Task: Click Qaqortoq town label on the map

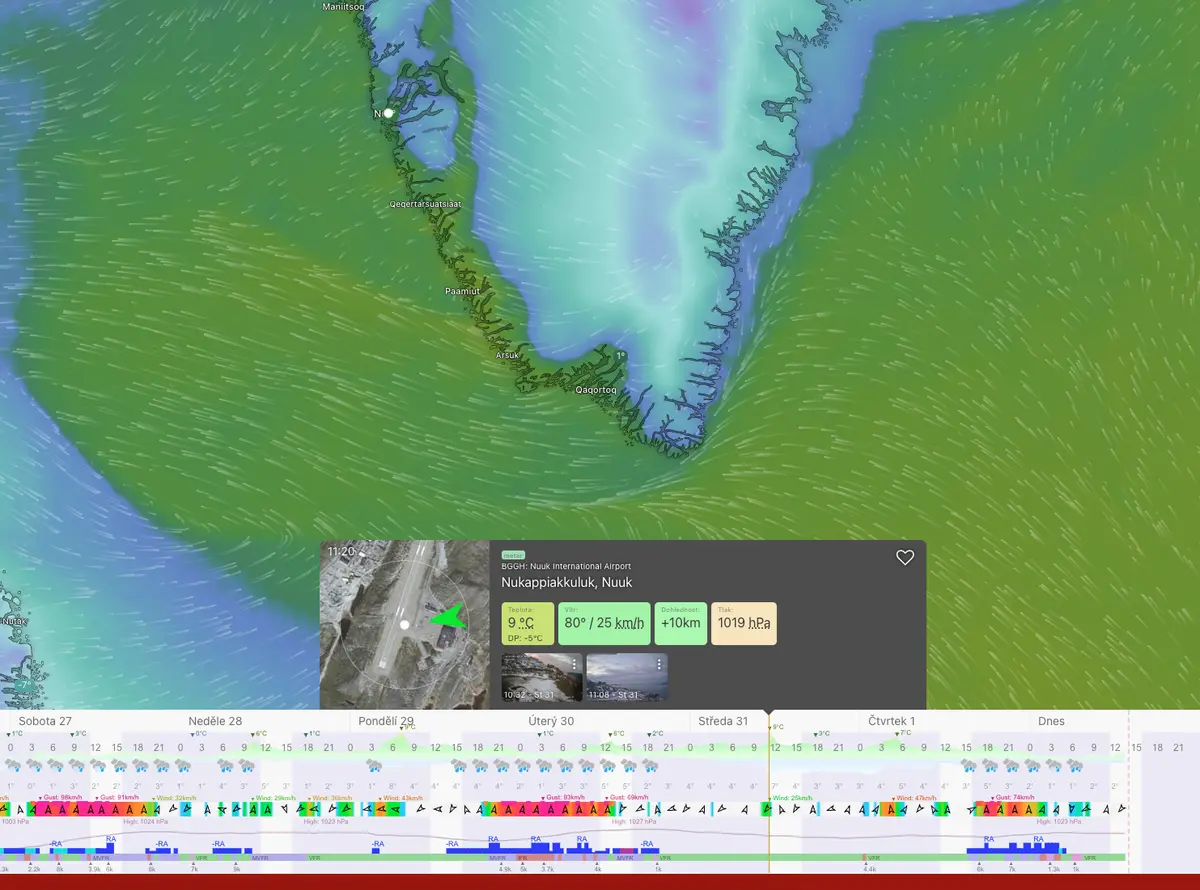Action: coord(596,390)
